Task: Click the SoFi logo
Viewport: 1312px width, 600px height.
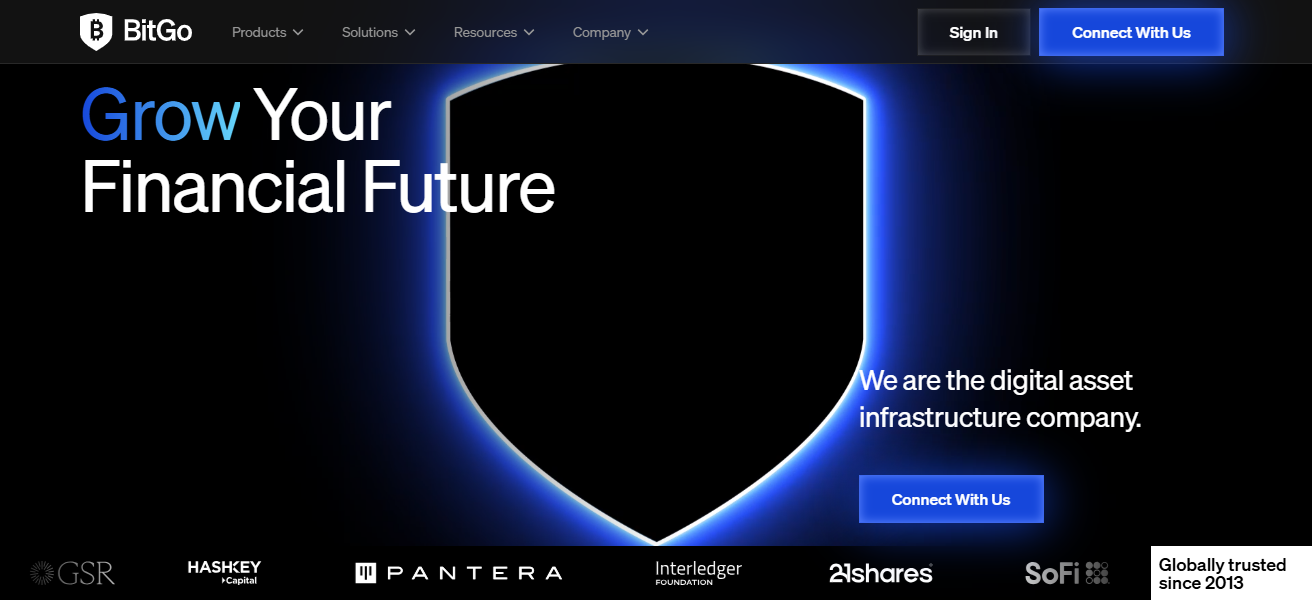Action: [1066, 573]
